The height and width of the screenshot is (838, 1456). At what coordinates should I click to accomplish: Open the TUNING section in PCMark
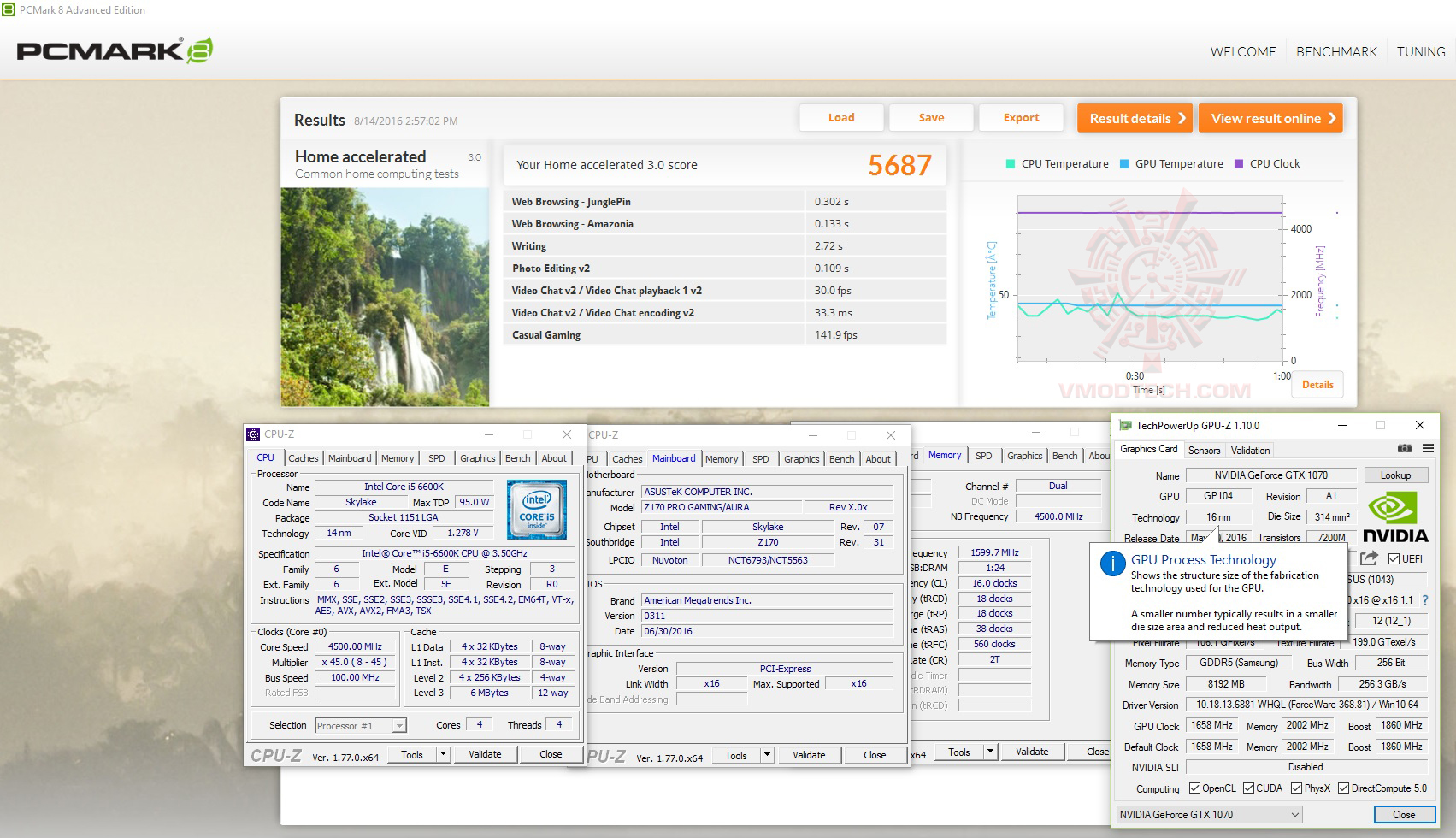pyautogui.click(x=1421, y=51)
